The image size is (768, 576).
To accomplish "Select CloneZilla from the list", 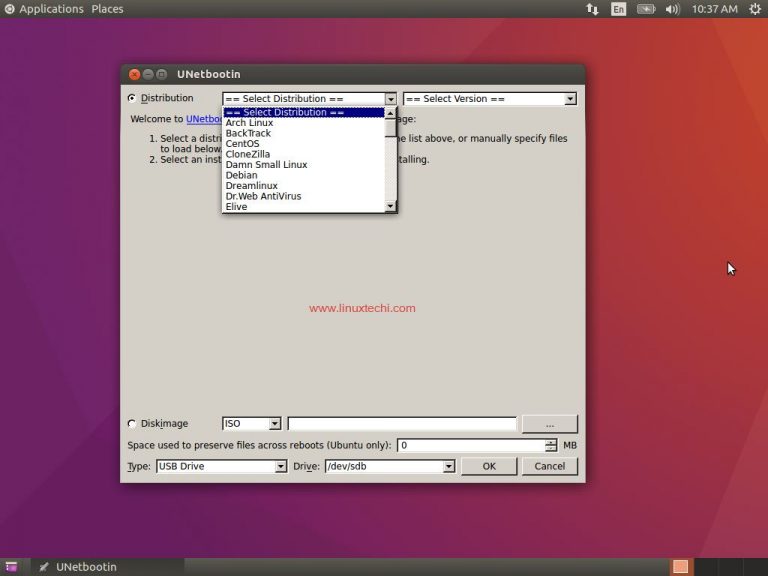I will tap(304, 154).
